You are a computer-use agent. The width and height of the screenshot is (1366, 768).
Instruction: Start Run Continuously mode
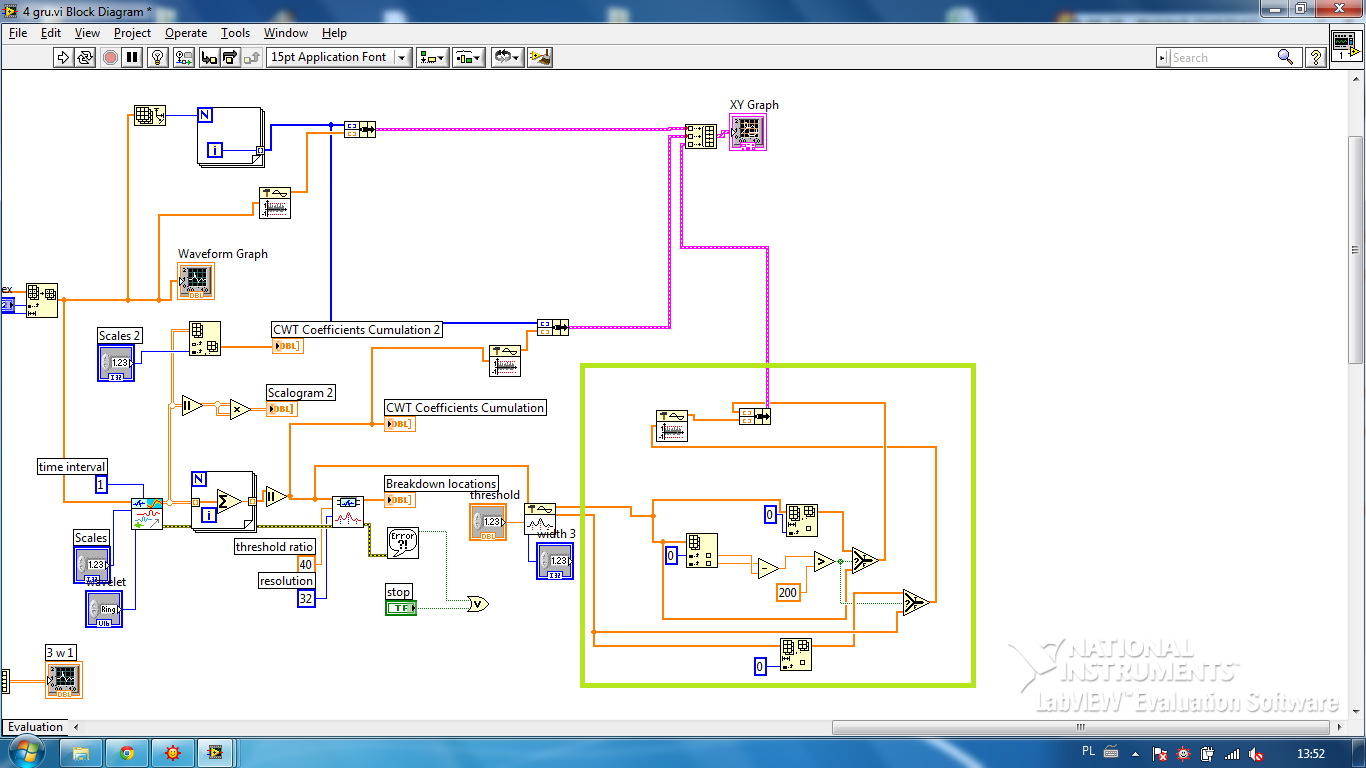(85, 57)
